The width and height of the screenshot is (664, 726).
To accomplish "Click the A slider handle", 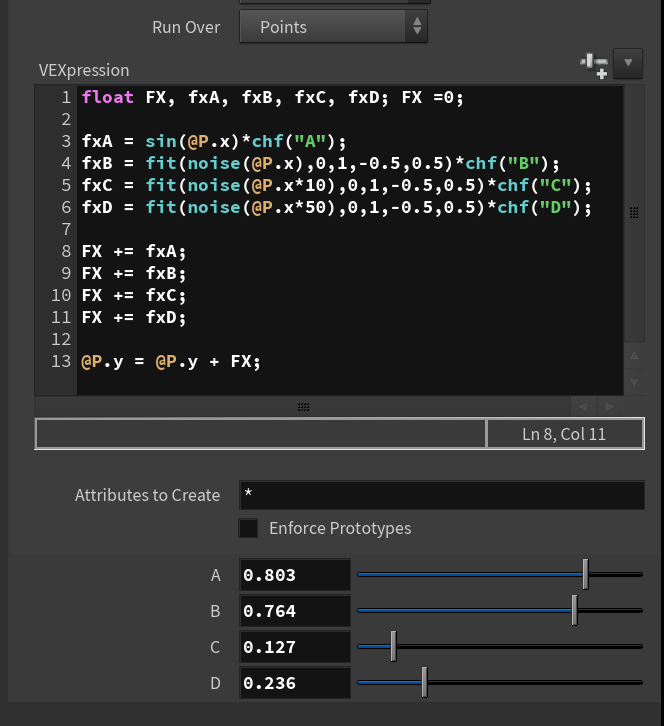I will (585, 574).
